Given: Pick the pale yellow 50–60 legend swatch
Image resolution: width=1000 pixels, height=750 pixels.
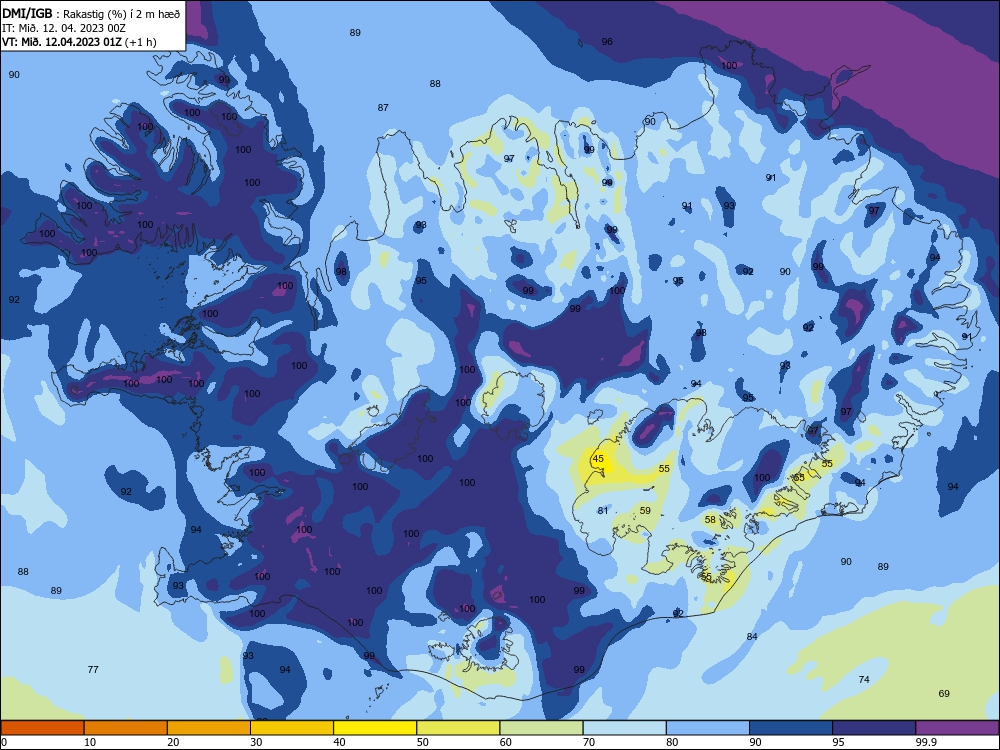Looking at the screenshot, I should 458,728.
